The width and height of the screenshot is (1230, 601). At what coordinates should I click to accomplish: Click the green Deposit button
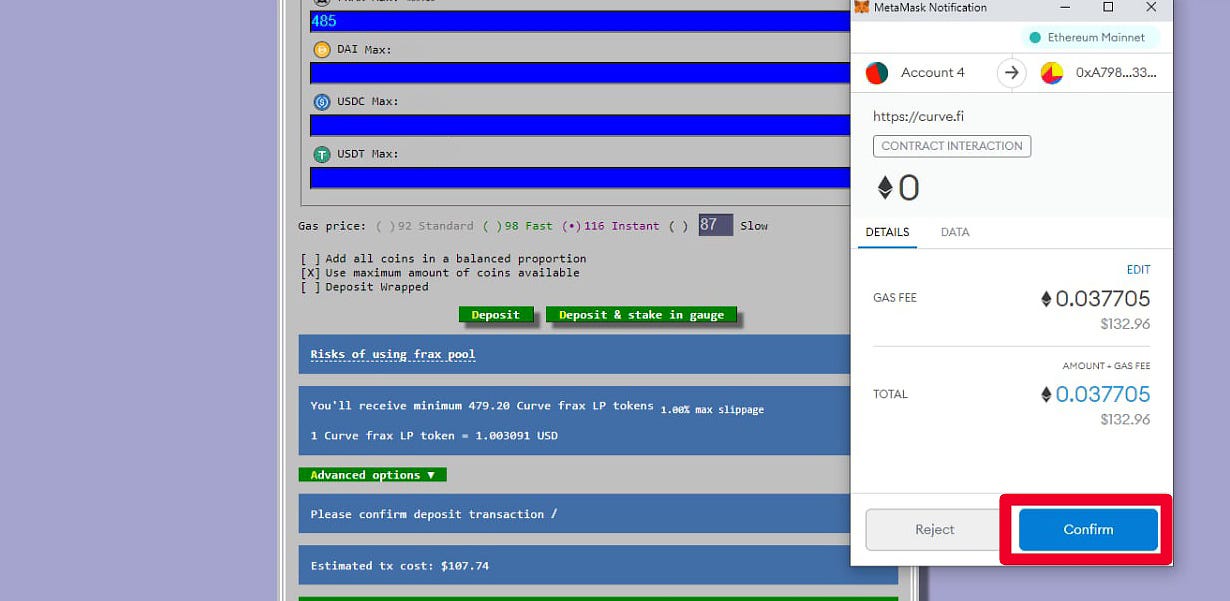click(496, 315)
